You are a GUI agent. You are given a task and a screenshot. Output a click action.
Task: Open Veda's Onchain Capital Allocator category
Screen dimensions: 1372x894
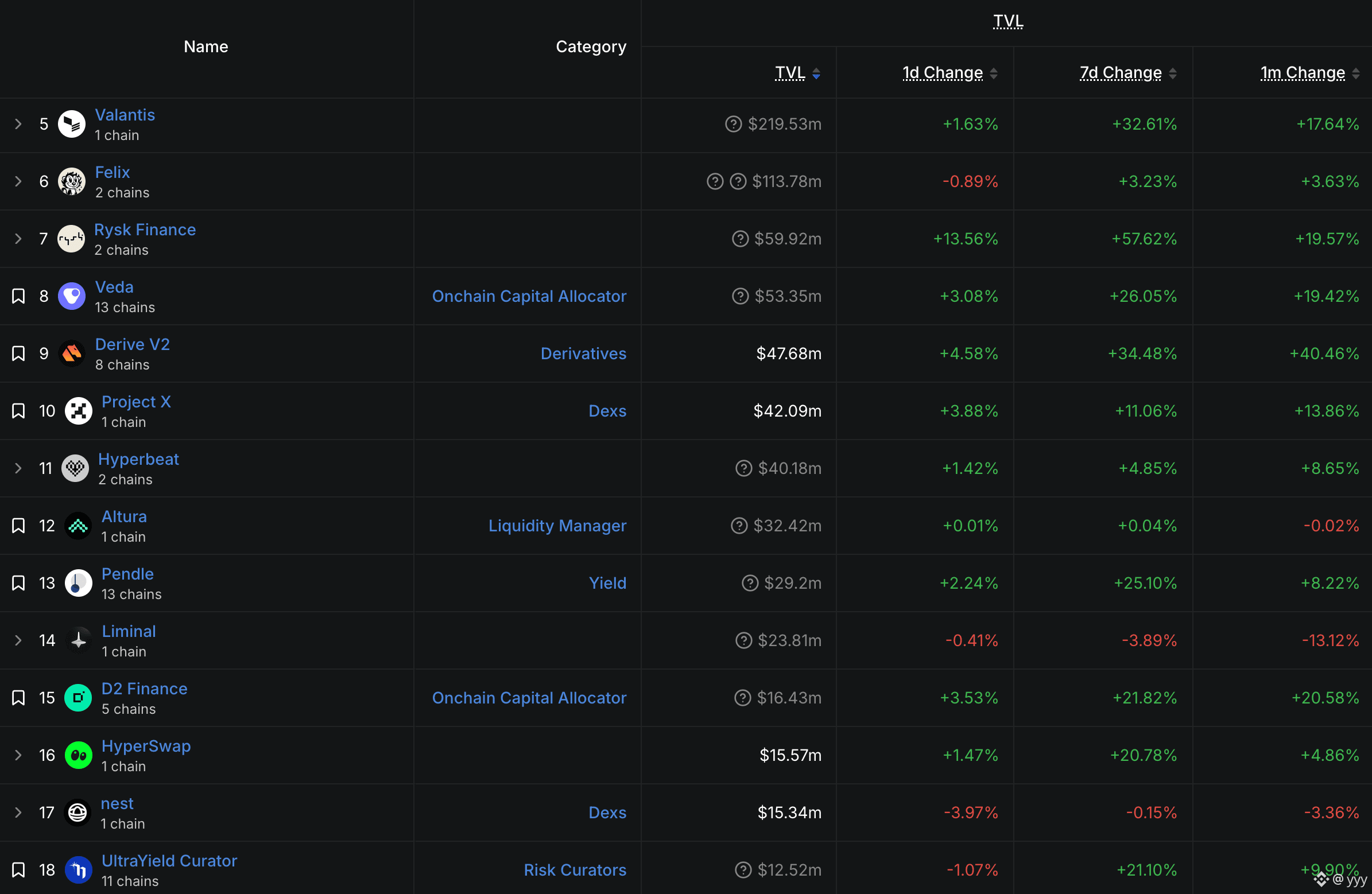tap(529, 296)
